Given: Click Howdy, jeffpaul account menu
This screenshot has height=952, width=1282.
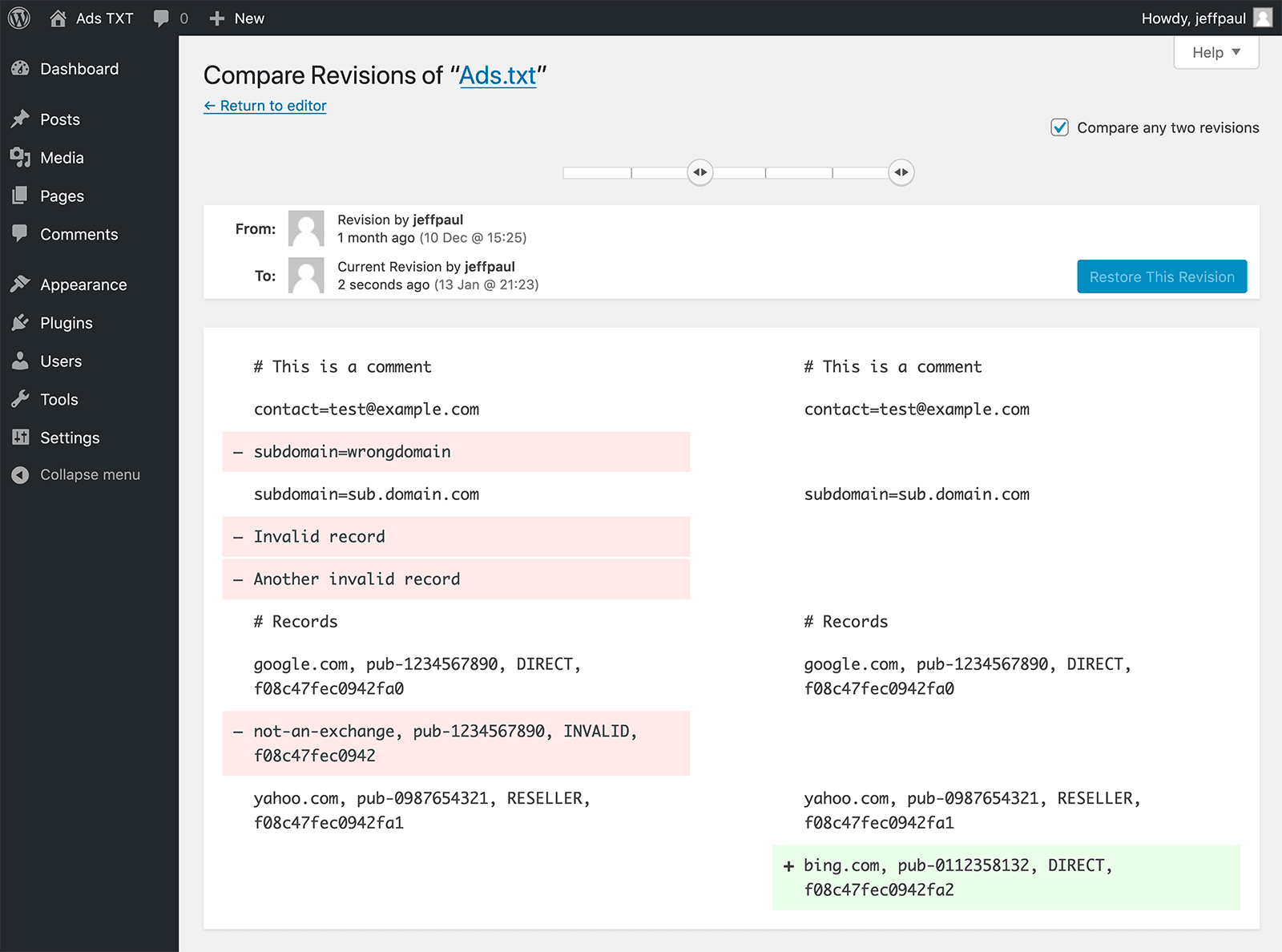Looking at the screenshot, I should pyautogui.click(x=1207, y=18).
